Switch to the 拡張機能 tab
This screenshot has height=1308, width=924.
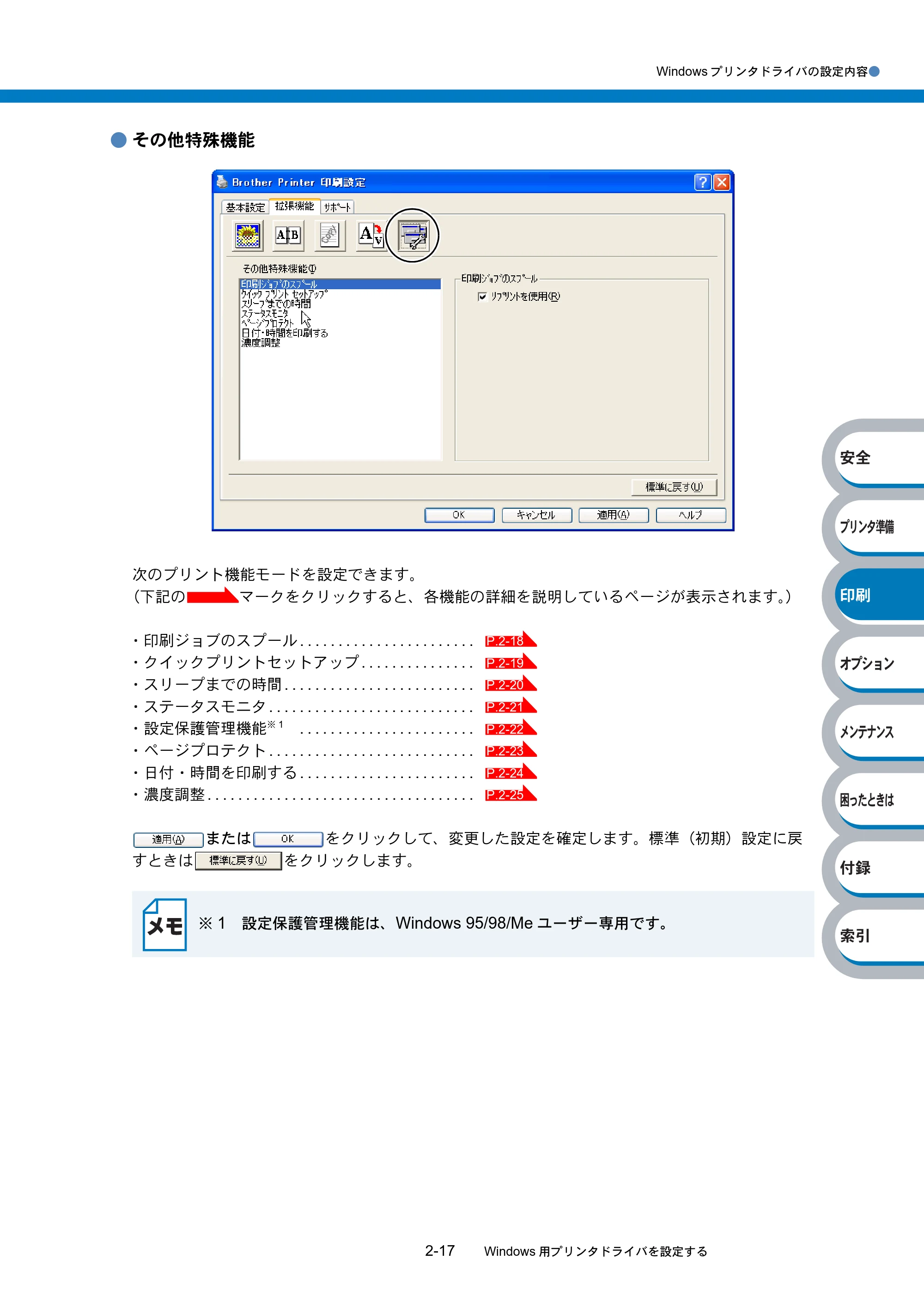pyautogui.click(x=294, y=206)
